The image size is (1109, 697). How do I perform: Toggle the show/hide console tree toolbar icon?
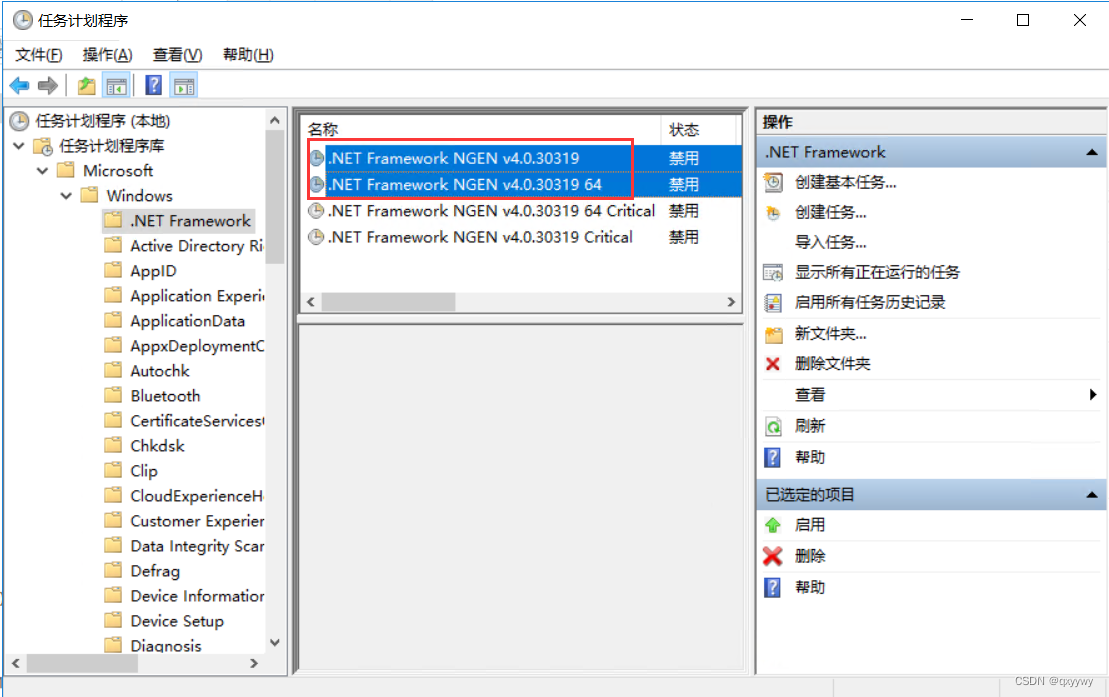click(117, 86)
